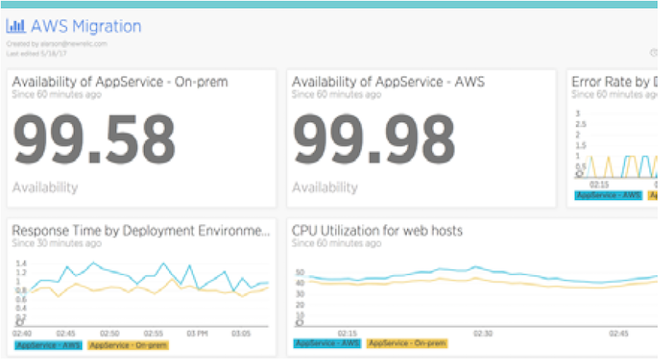Open CPU Utilization for web hosts widget title
Image resolution: width=660 pixels, height=360 pixels.
377,231
